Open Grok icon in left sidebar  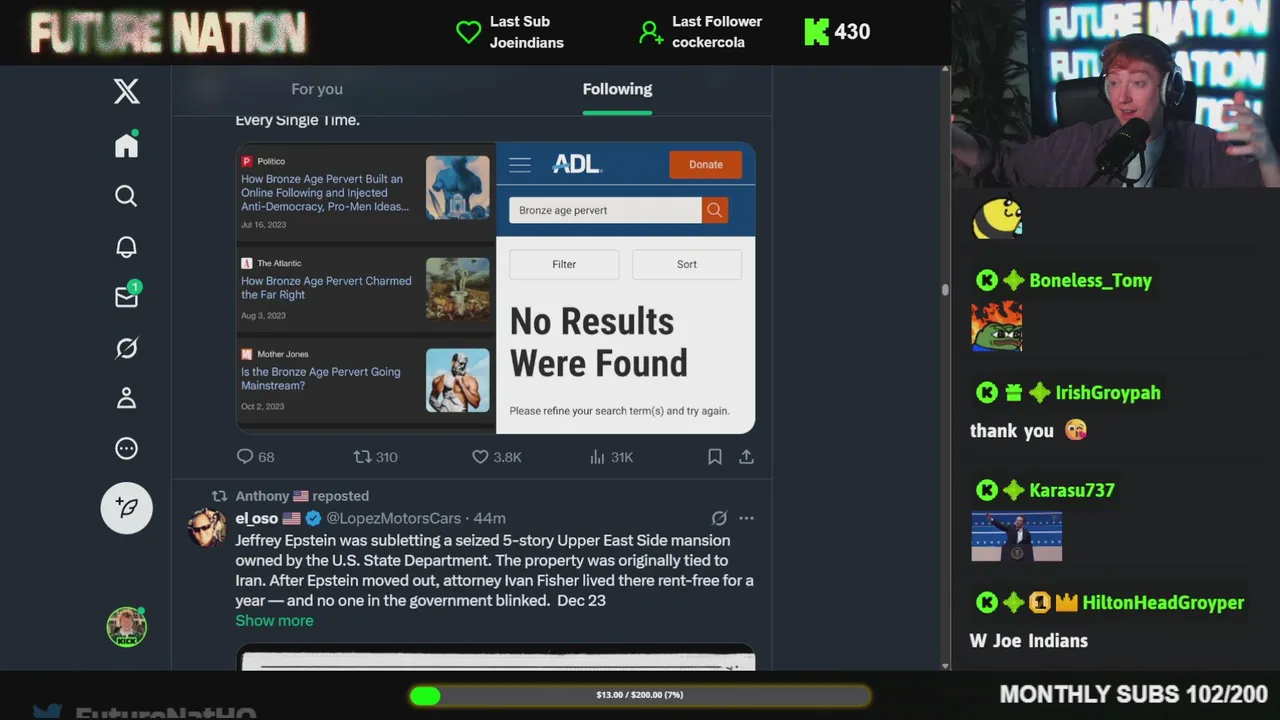point(126,348)
